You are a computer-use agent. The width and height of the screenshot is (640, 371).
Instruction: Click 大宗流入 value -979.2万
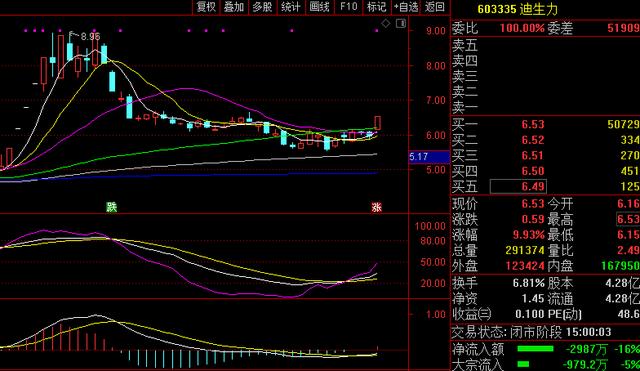click(x=585, y=364)
